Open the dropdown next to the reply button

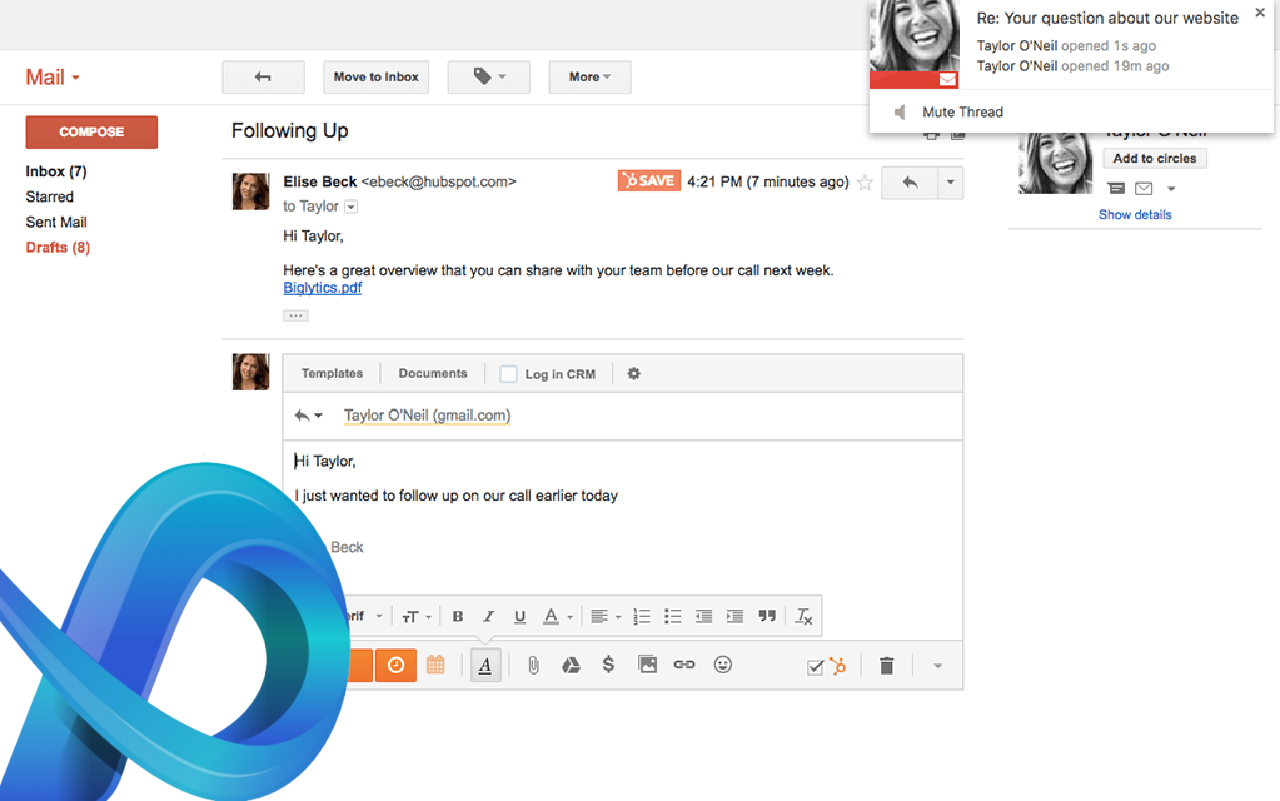click(x=950, y=183)
